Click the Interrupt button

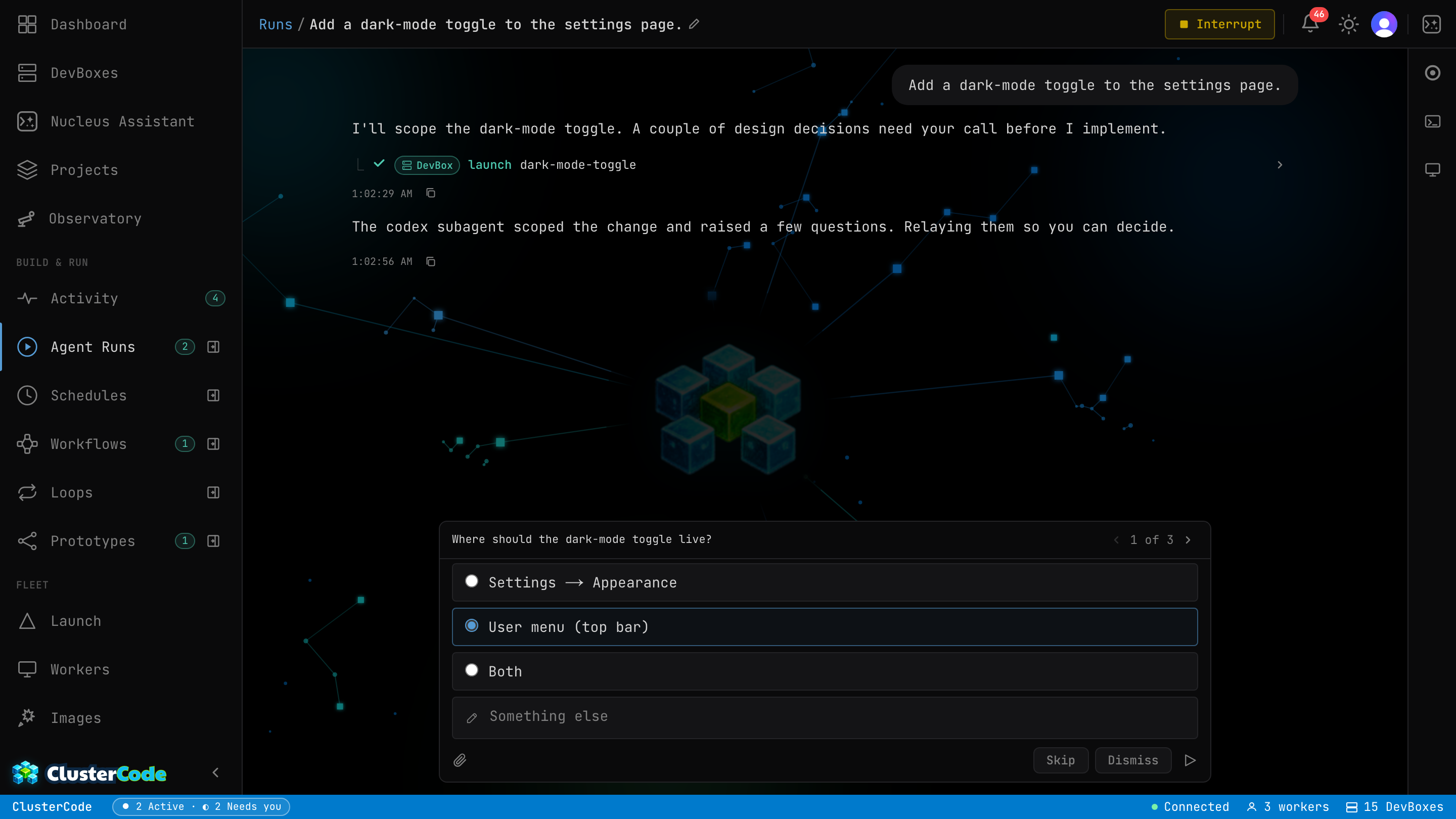(1220, 24)
